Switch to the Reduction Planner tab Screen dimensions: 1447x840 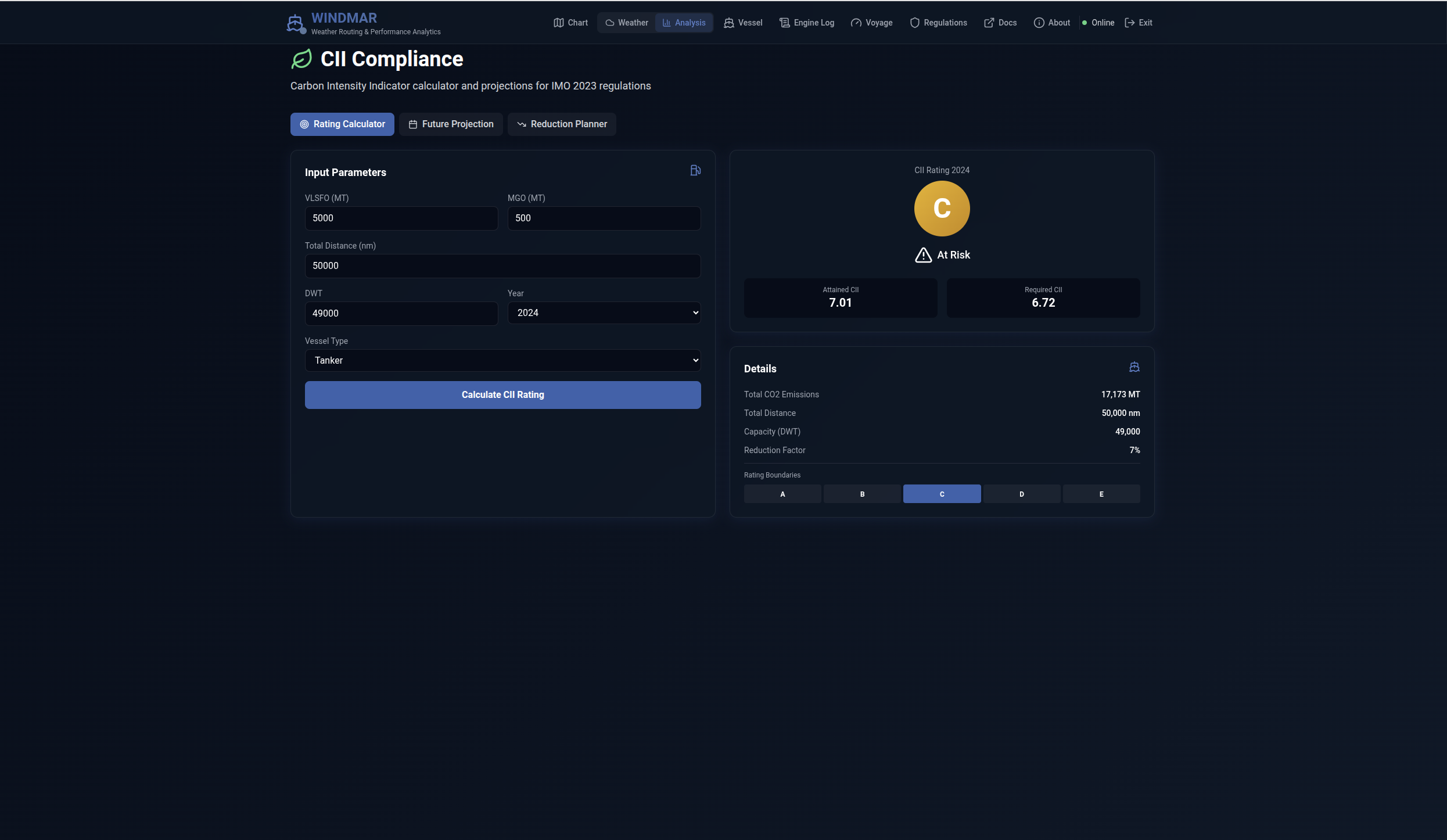pos(562,124)
